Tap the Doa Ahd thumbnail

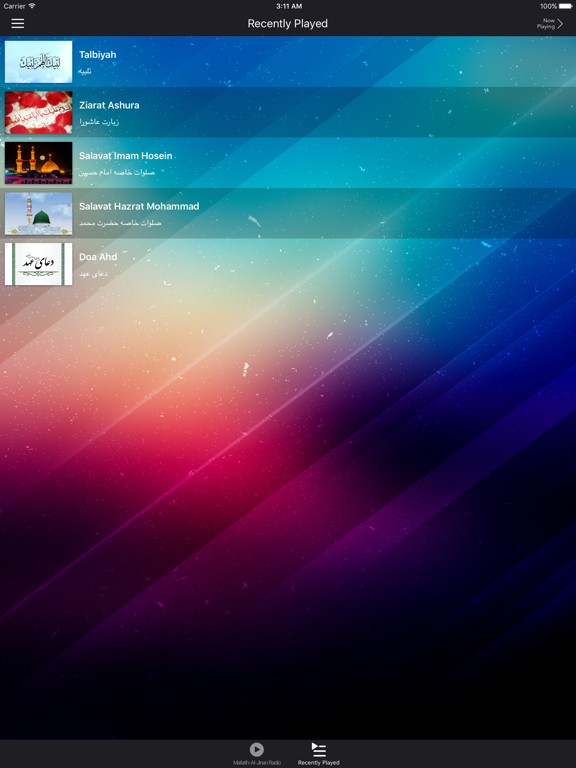click(x=39, y=264)
